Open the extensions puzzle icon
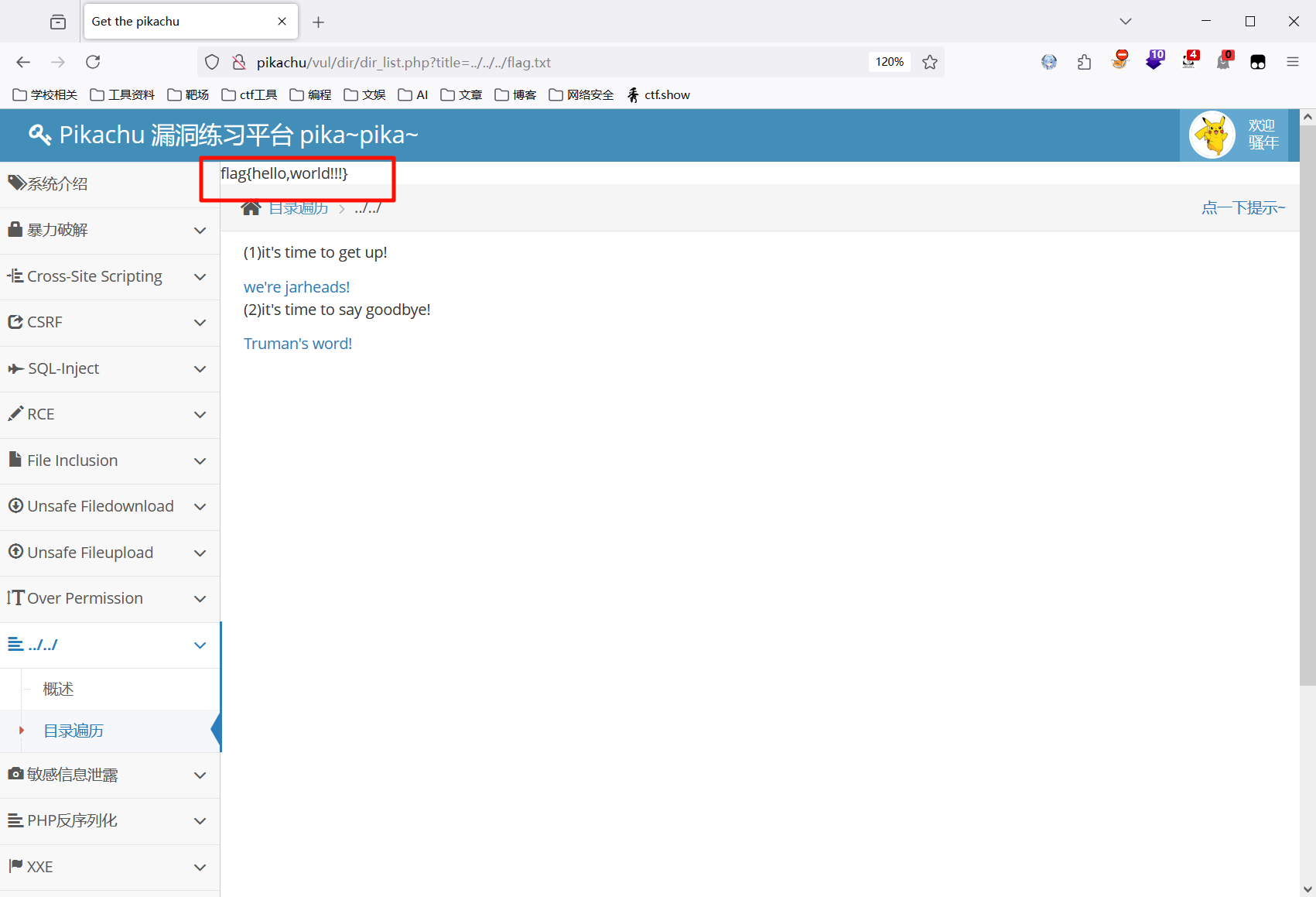Screen dimensions: 1316x897 (1084, 62)
